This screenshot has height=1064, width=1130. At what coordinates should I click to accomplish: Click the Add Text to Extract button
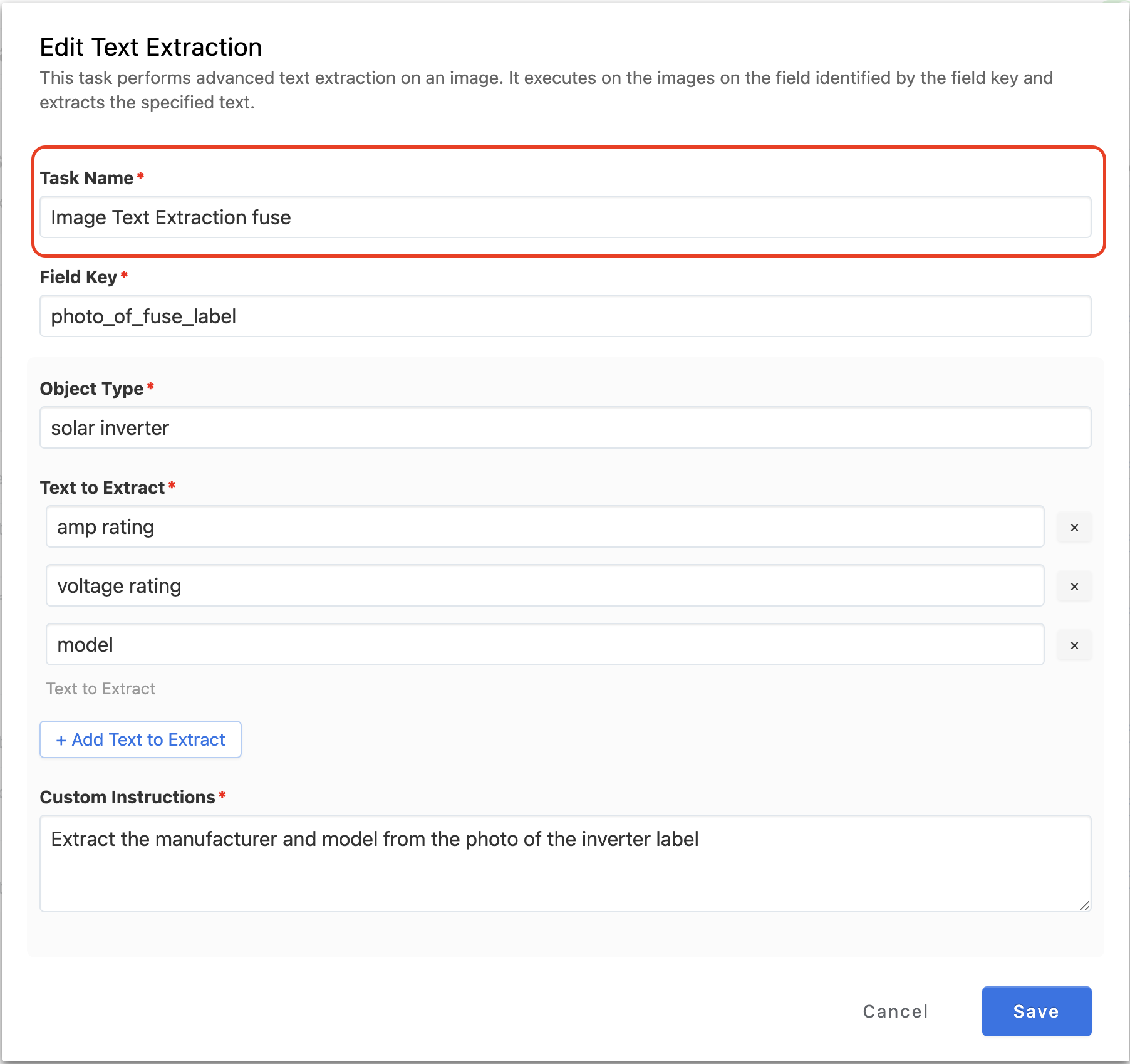pyautogui.click(x=140, y=739)
